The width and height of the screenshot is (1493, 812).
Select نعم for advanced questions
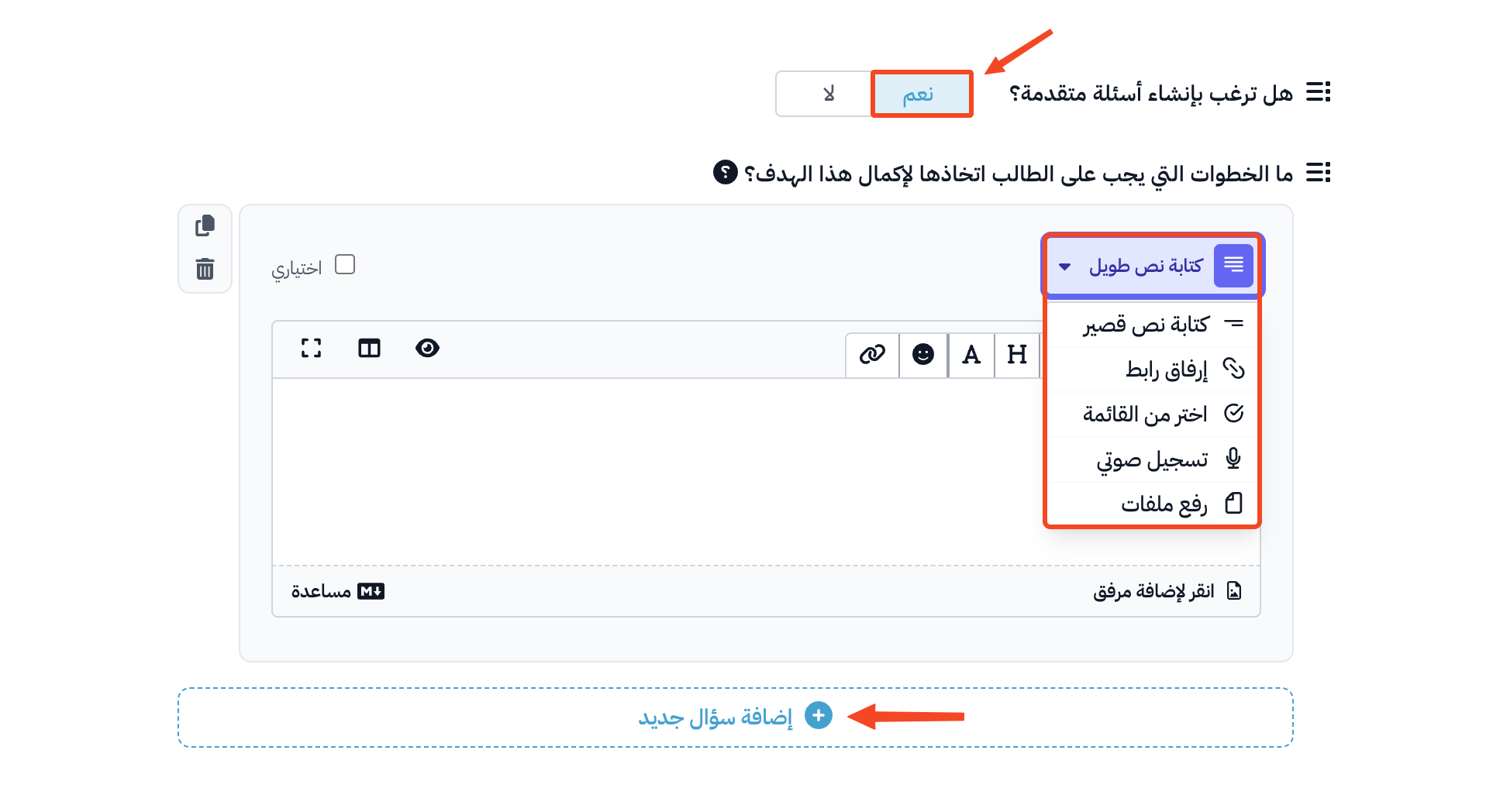922,94
